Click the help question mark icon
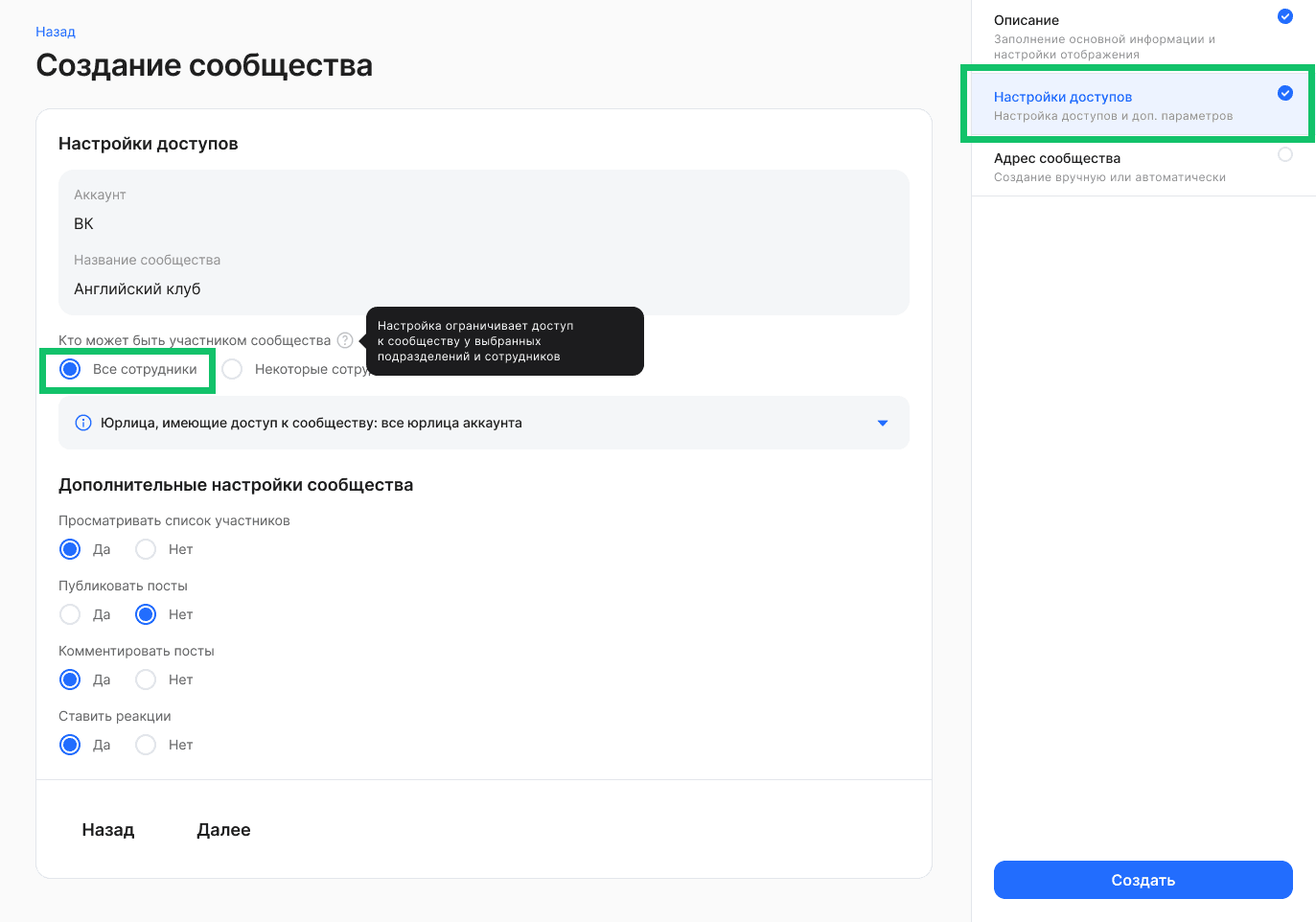This screenshot has width=1316, height=922. [x=345, y=340]
